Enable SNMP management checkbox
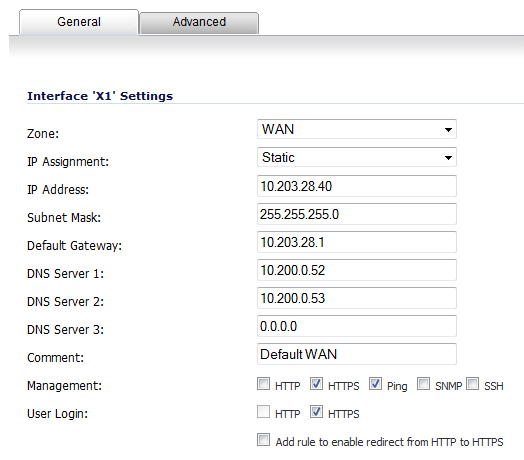Viewport: 524px width, 460px height. tap(423, 384)
